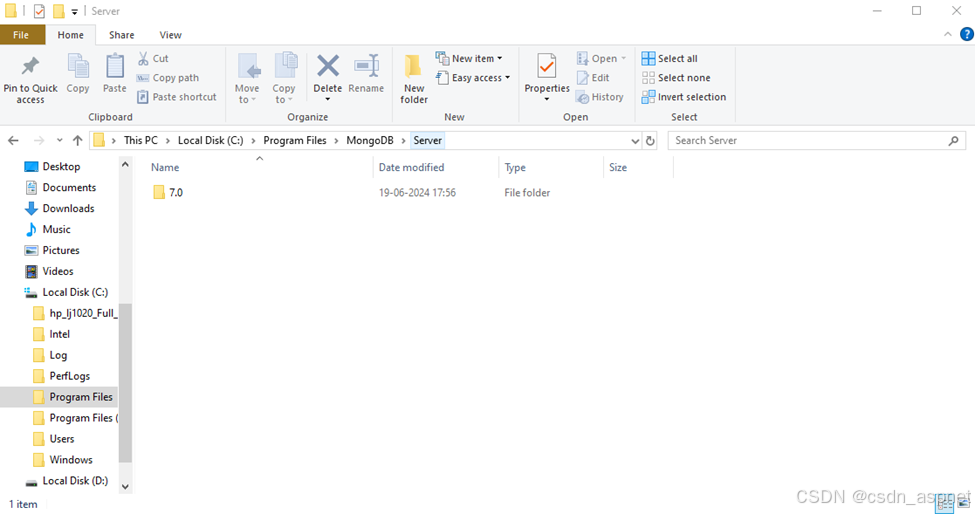Open Quick Access Toolbar customize dropdown
Viewport: 975px width, 514px height.
(x=74, y=11)
